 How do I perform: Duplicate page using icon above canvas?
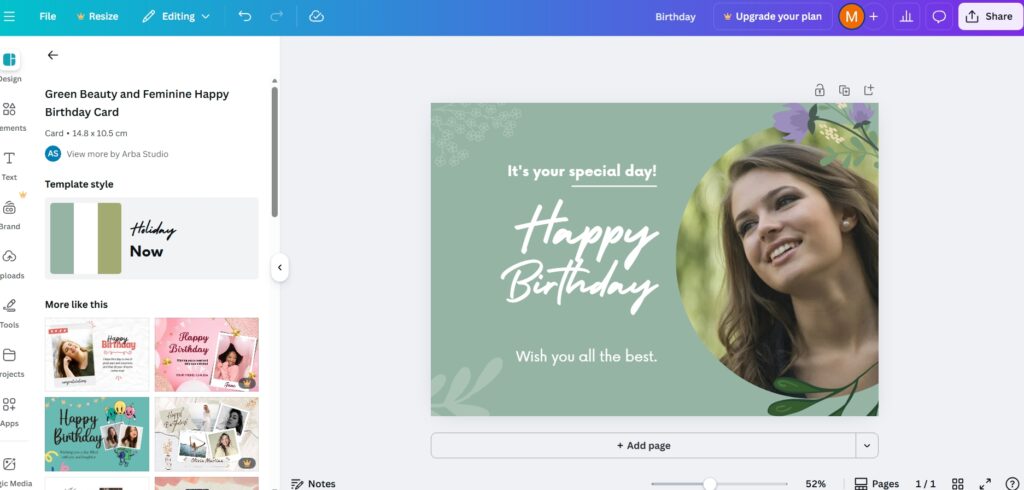(x=844, y=90)
